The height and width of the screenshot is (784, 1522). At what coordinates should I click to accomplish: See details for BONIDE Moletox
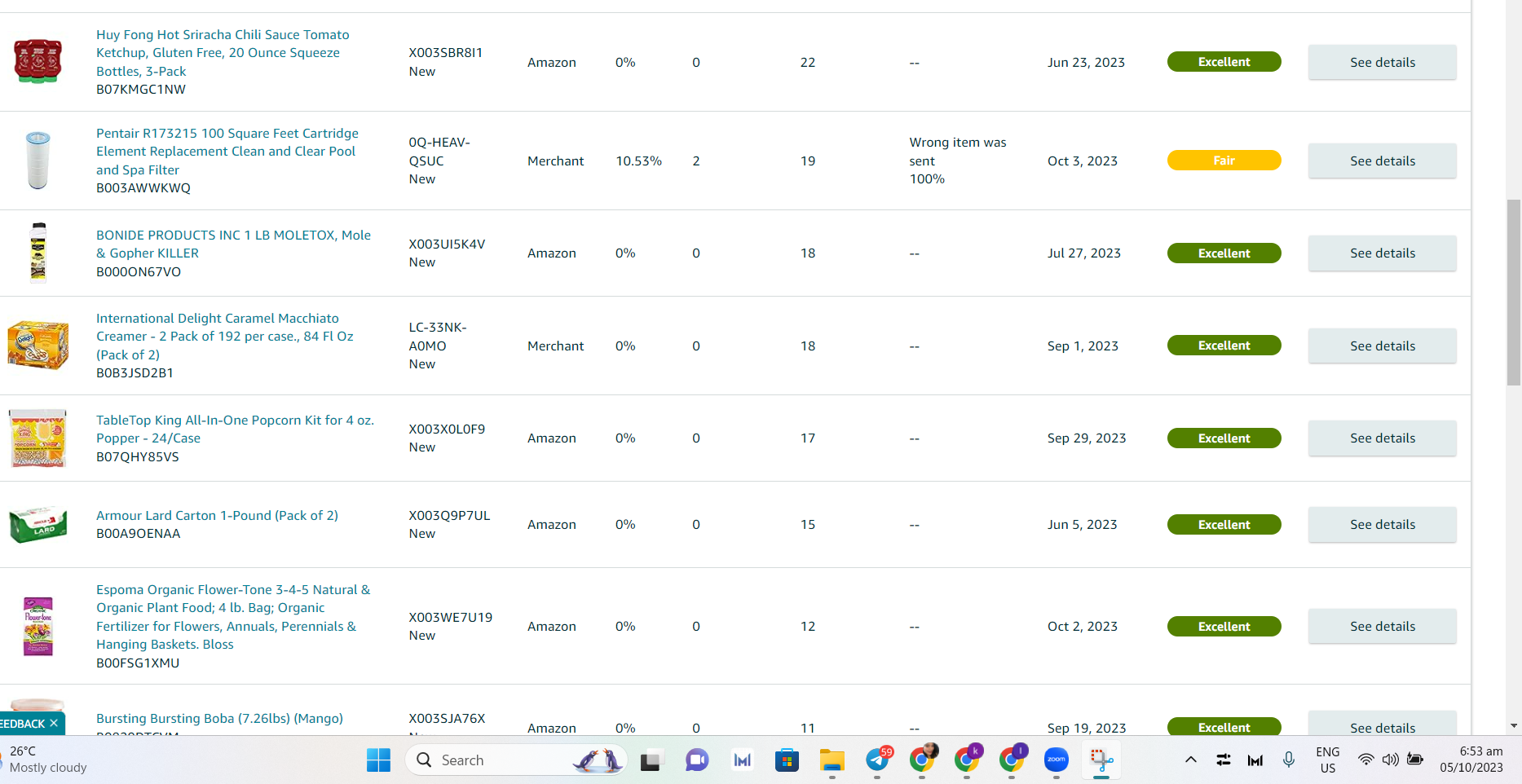pyautogui.click(x=1382, y=253)
